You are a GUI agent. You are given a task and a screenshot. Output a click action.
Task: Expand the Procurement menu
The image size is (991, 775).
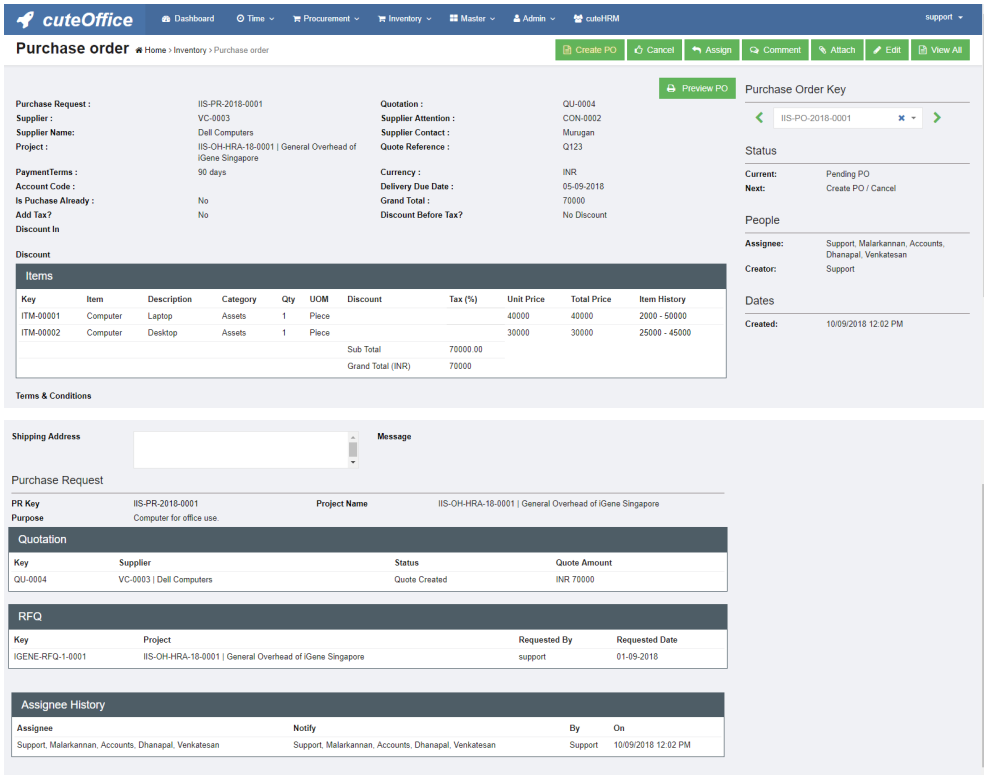[326, 18]
